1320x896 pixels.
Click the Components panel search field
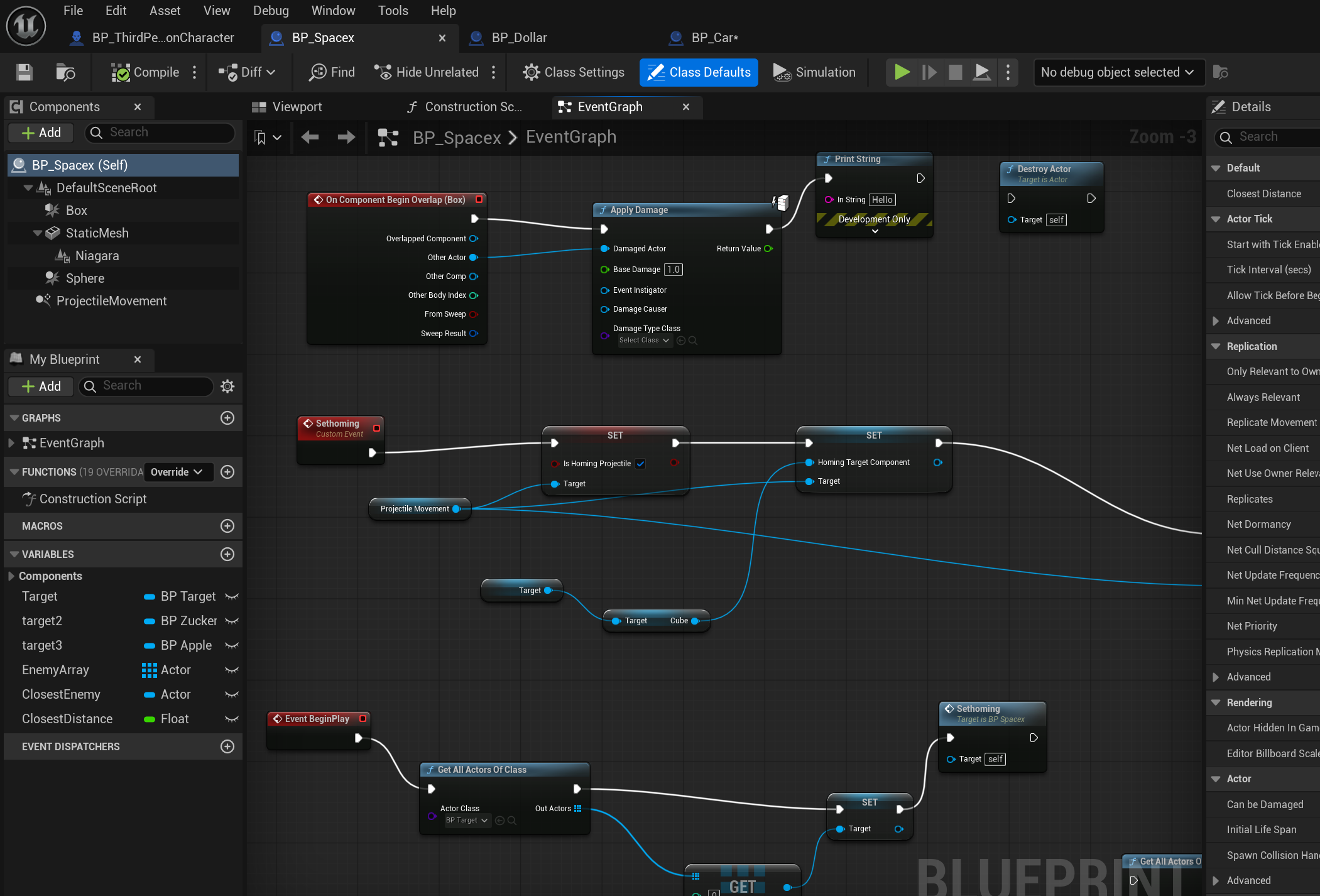(160, 133)
